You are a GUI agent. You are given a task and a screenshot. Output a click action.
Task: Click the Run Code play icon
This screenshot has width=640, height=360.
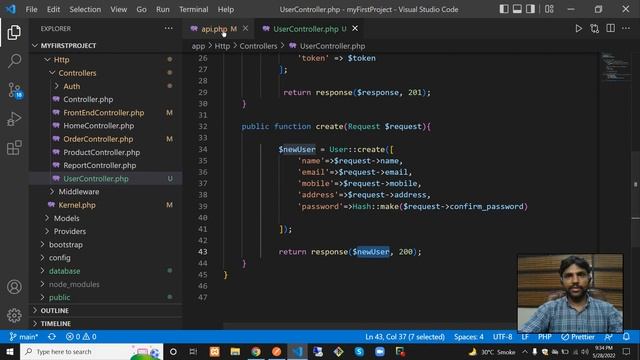coord(578,29)
